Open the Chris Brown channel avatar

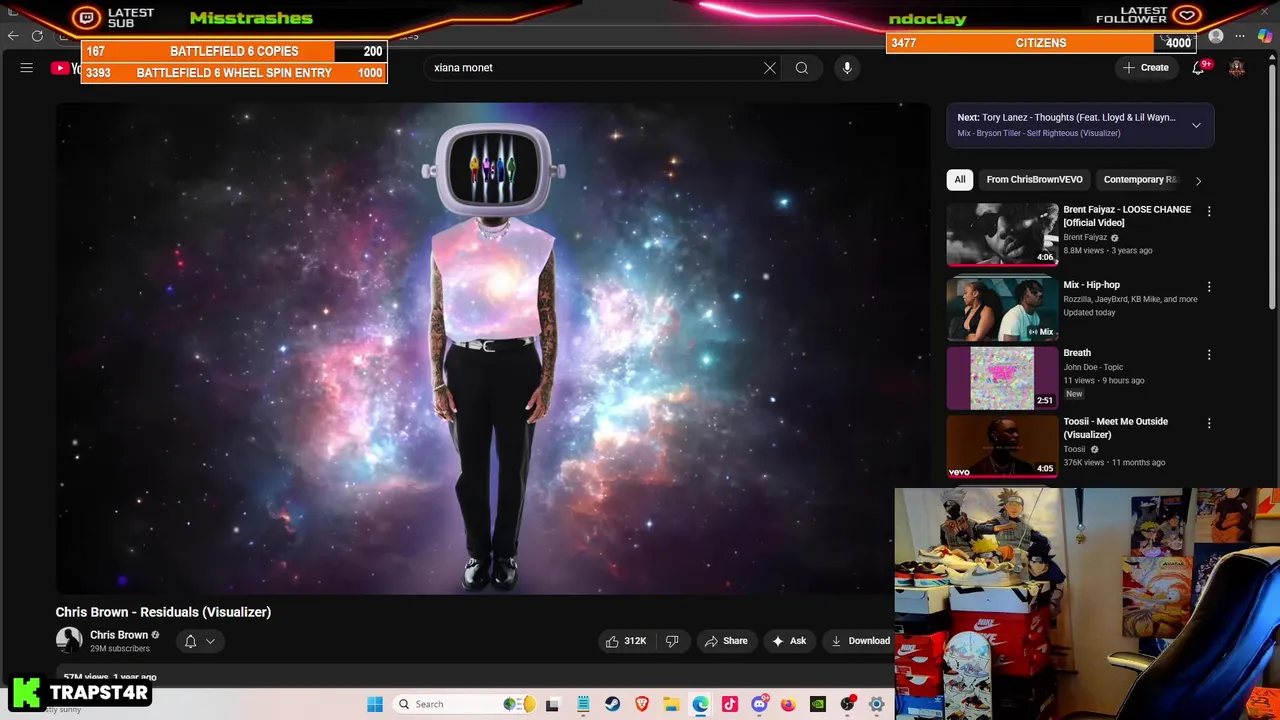click(69, 641)
